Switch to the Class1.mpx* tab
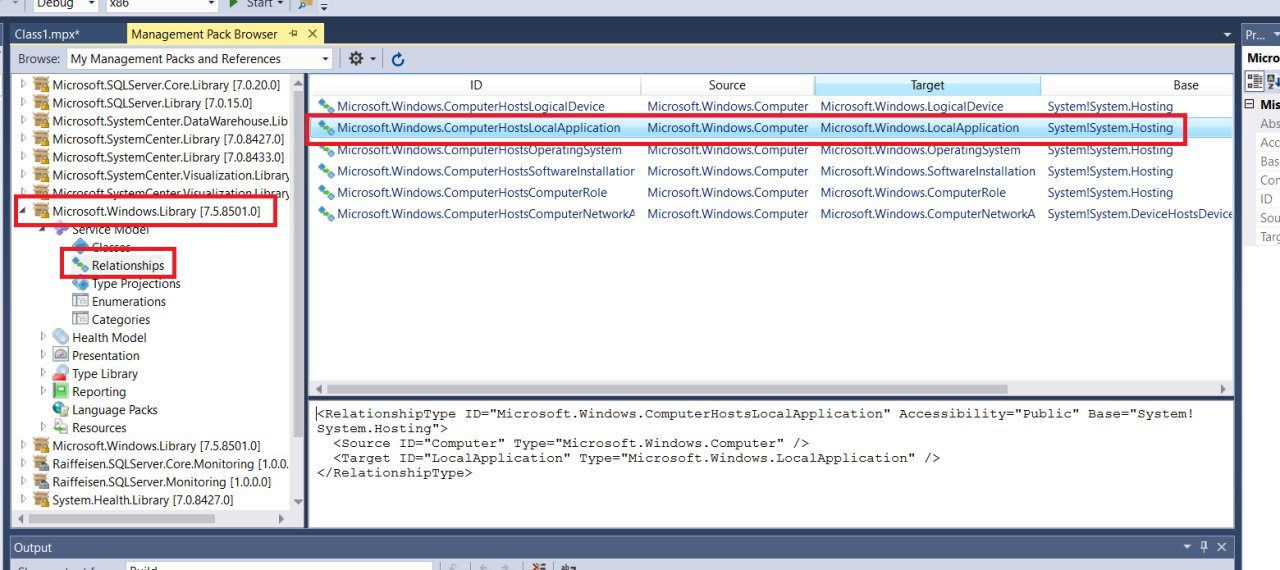The height and width of the screenshot is (570, 1280). [47, 34]
